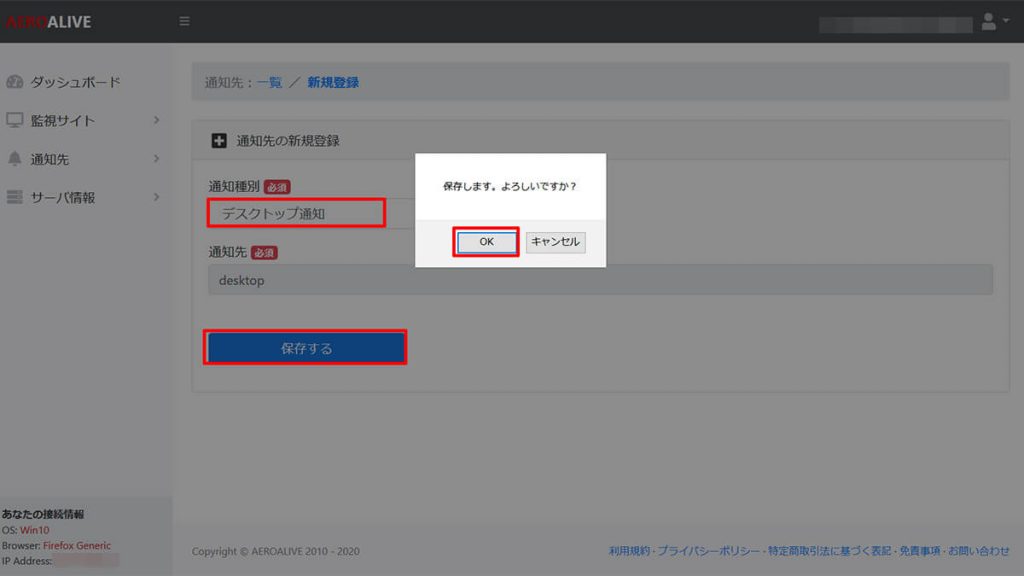Click the 必須 badge beside 通知種別

[x=277, y=187]
